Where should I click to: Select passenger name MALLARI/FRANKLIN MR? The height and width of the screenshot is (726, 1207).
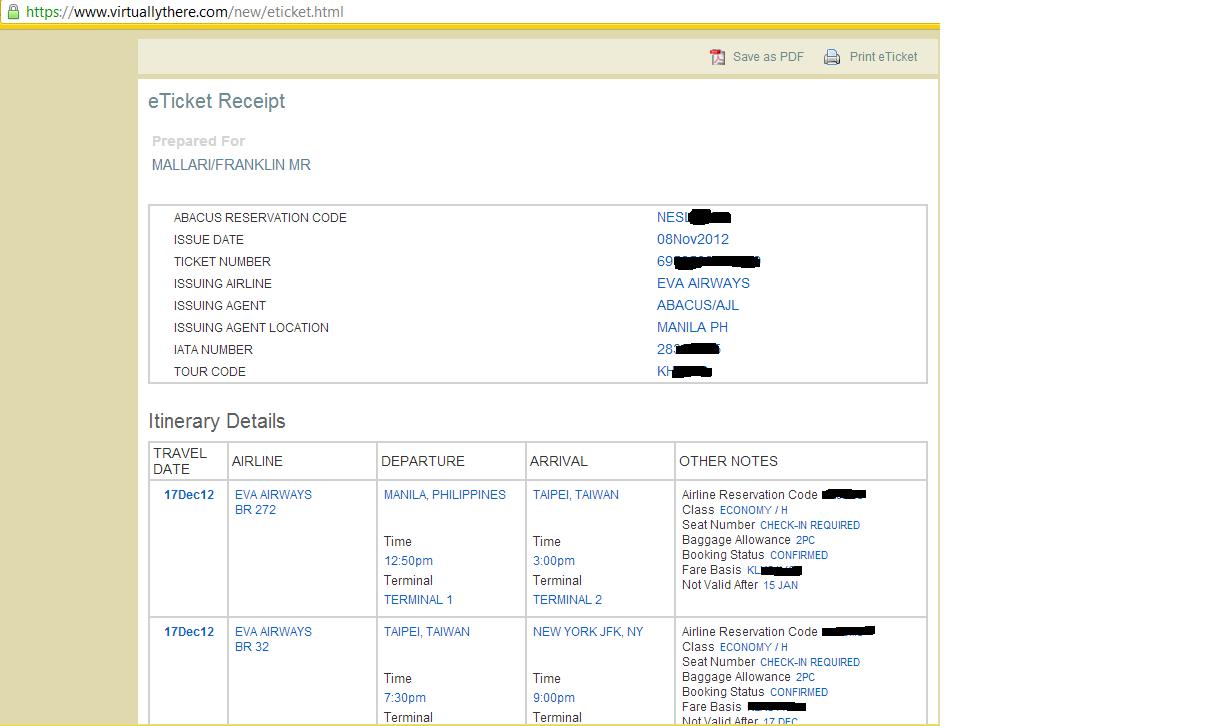point(231,165)
